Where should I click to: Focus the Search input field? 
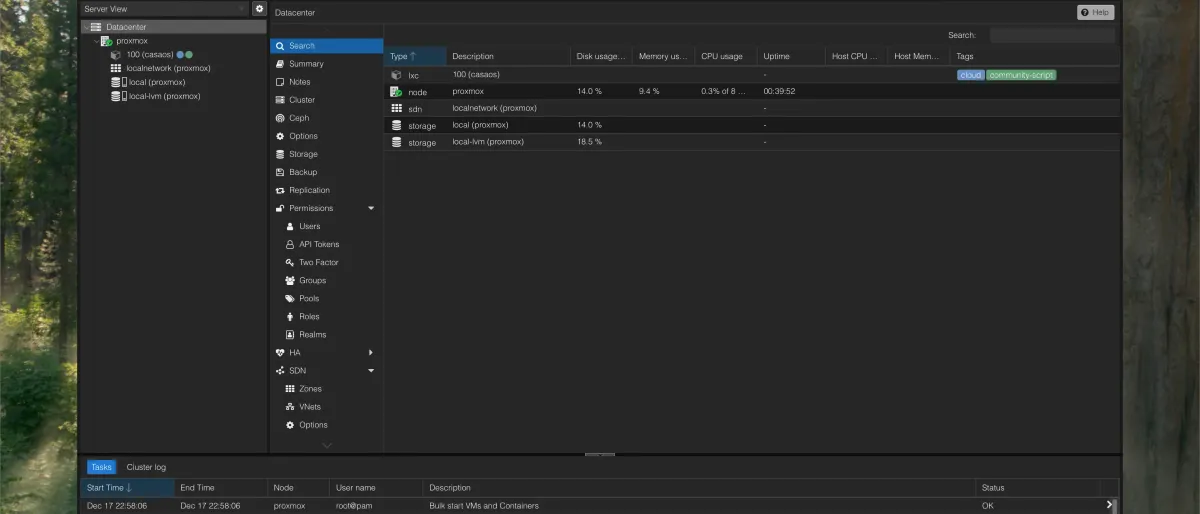(1052, 35)
